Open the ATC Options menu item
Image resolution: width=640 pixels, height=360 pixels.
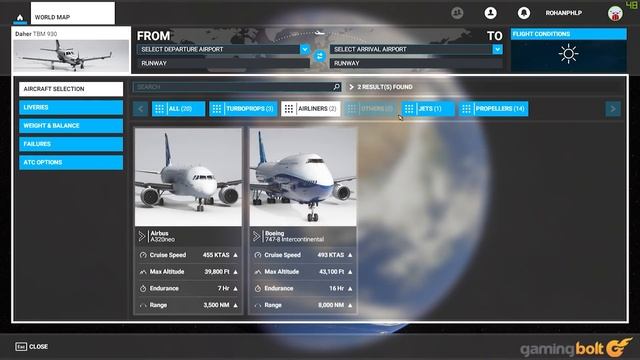coord(71,162)
